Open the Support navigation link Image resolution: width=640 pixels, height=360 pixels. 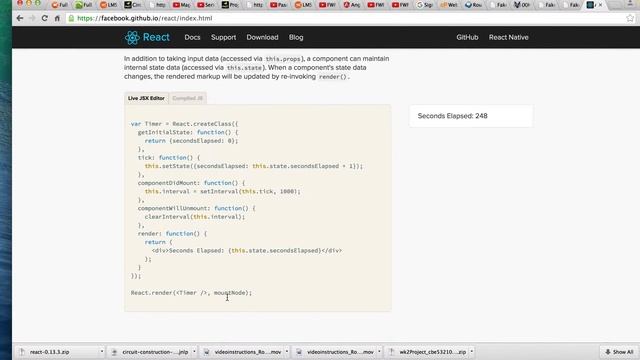click(223, 37)
